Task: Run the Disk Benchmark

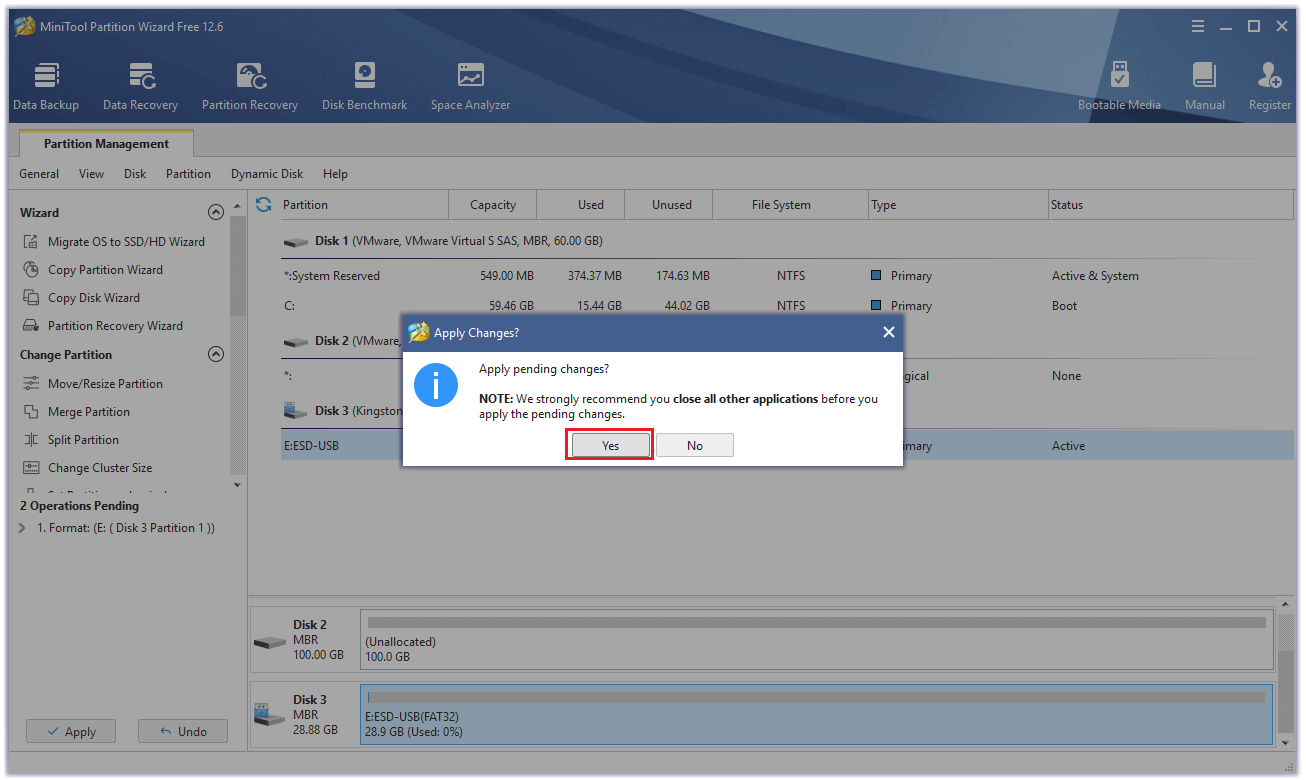Action: (364, 86)
